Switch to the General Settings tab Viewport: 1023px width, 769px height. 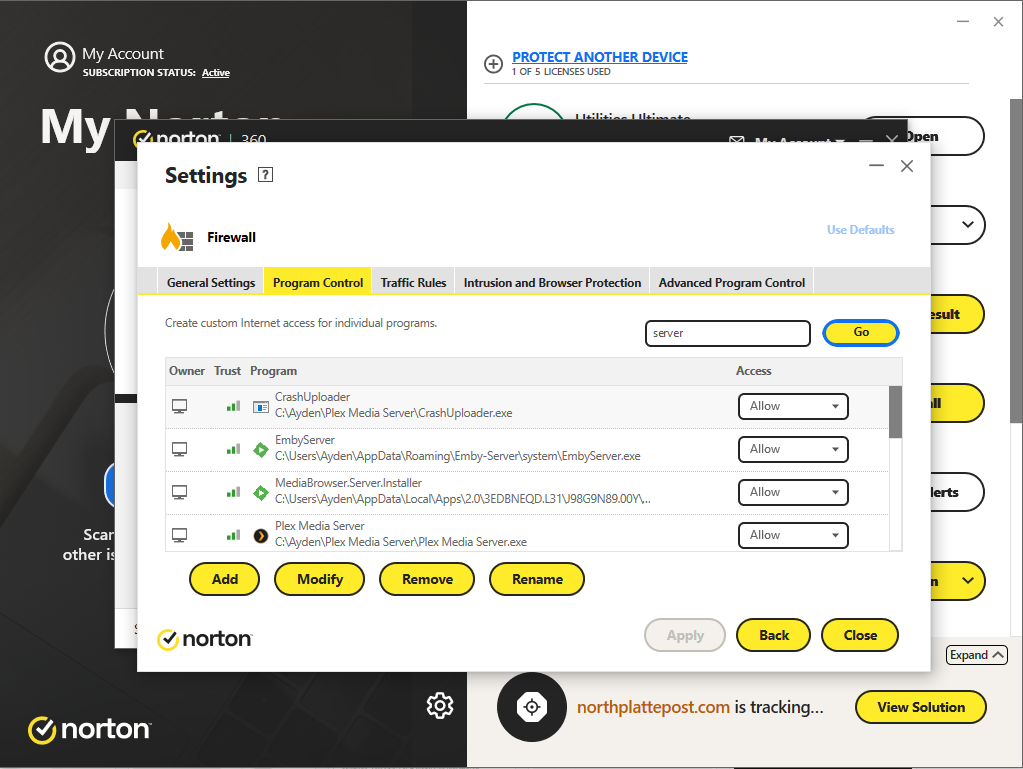211,282
